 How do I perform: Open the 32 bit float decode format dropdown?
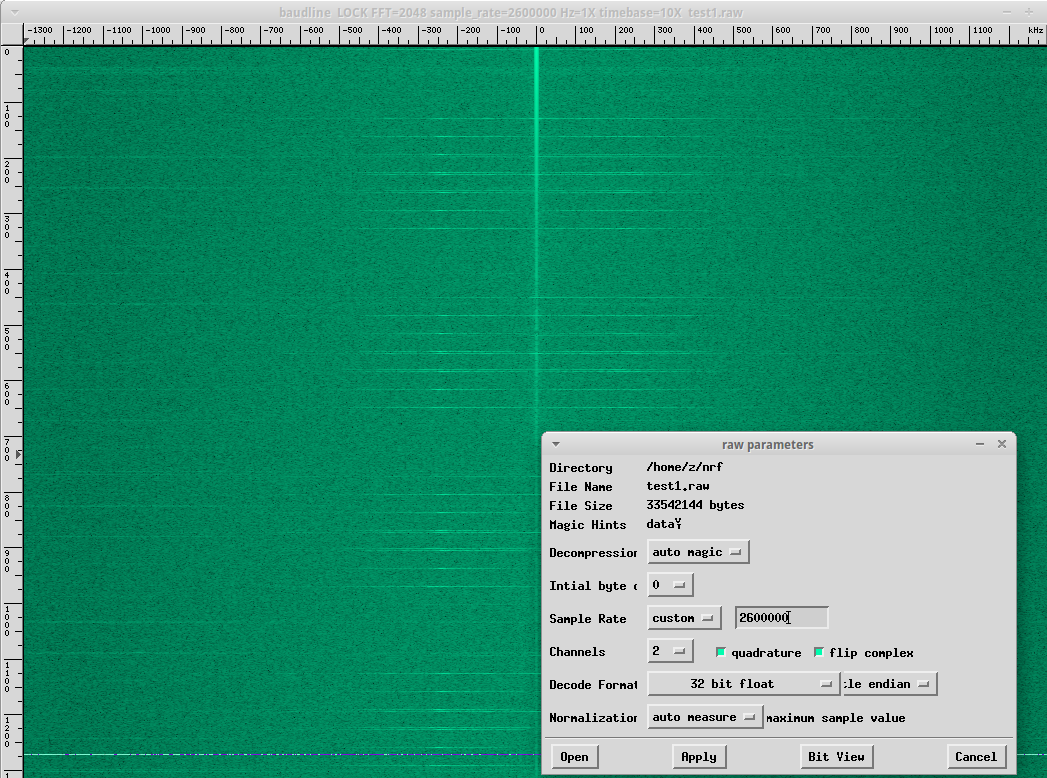[x=743, y=684]
